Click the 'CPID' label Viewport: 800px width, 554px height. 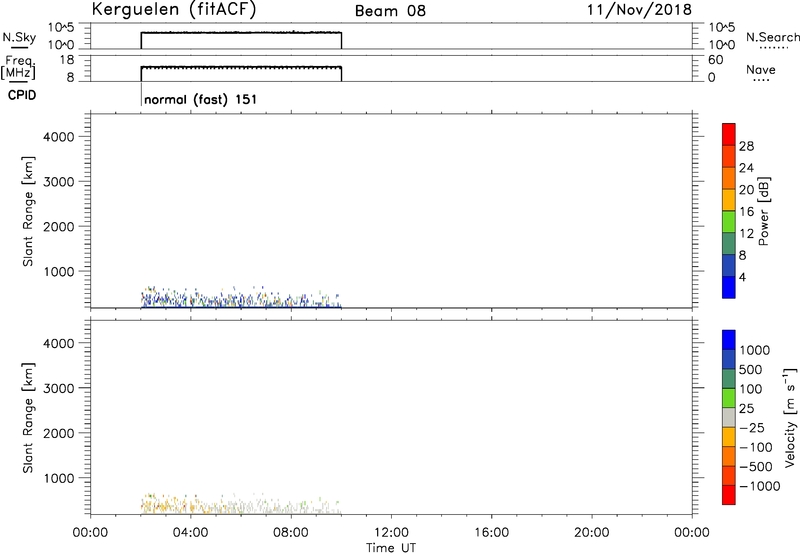22,95
